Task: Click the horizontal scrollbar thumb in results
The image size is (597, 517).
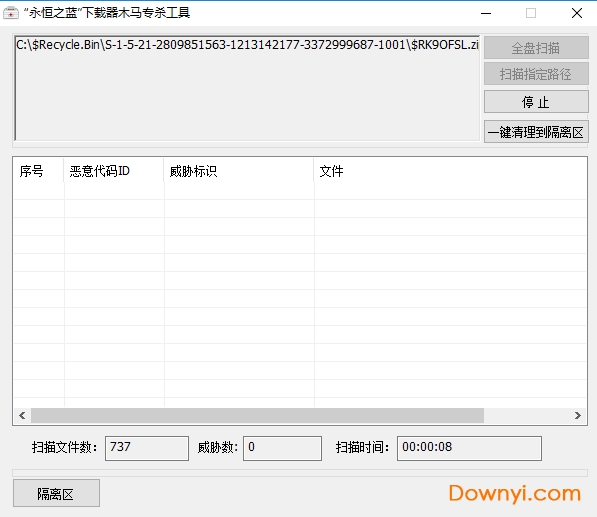Action: [x=257, y=415]
